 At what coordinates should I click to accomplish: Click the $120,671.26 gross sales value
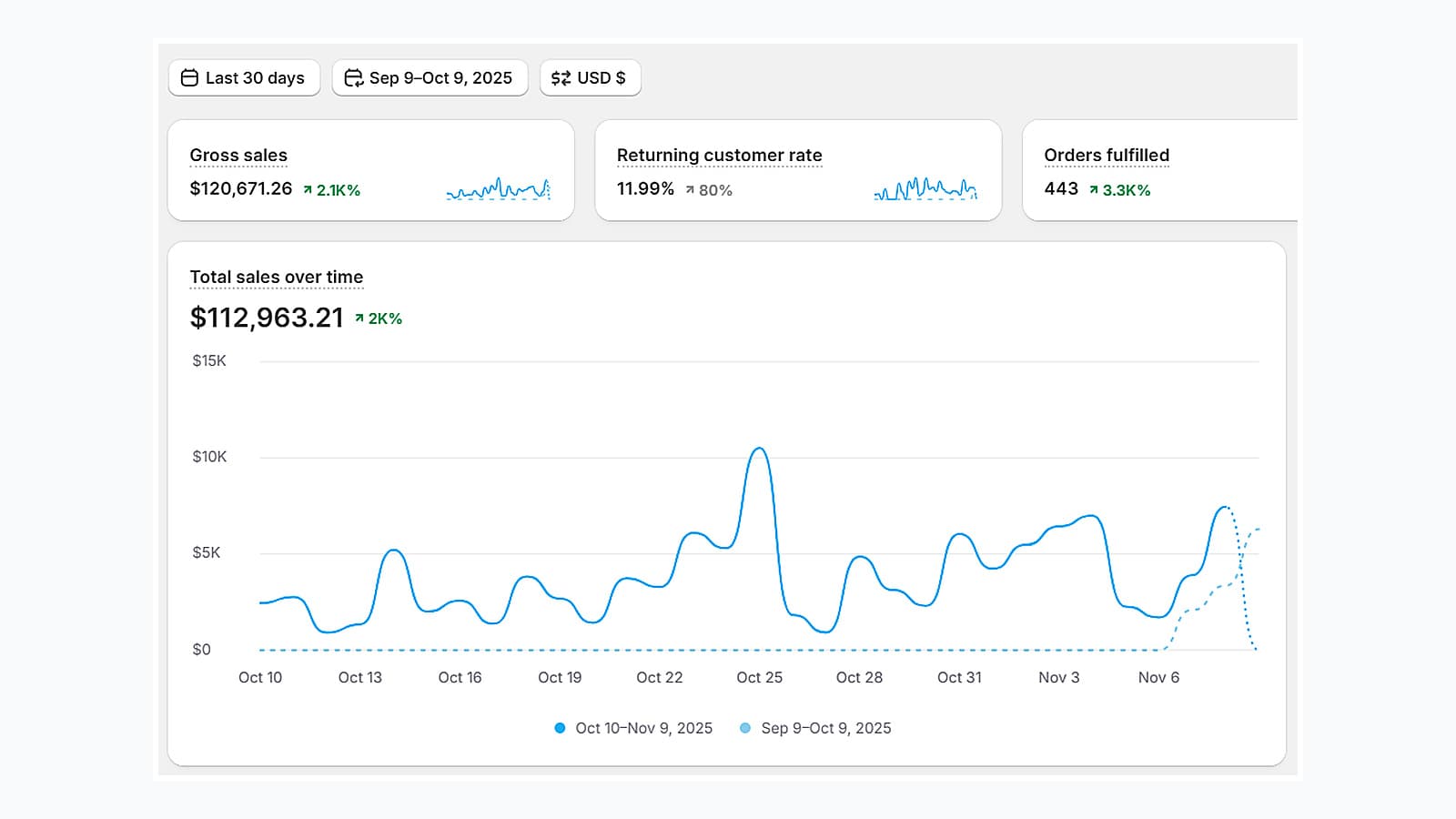click(x=241, y=188)
